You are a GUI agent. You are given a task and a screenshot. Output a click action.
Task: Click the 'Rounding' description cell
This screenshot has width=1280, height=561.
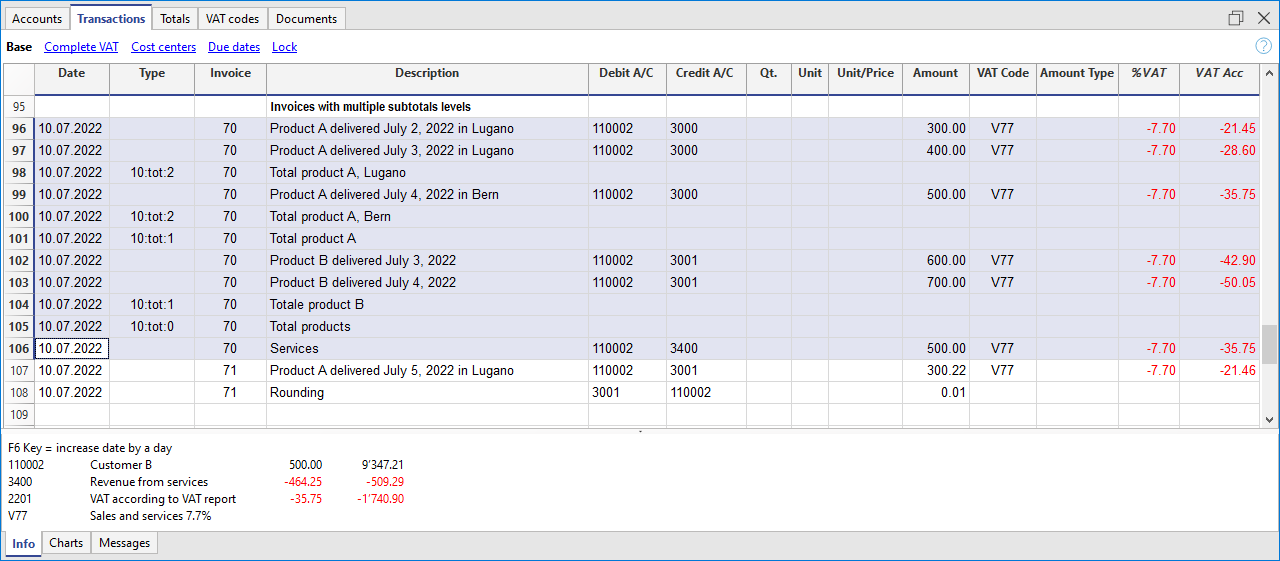pyautogui.click(x=427, y=393)
